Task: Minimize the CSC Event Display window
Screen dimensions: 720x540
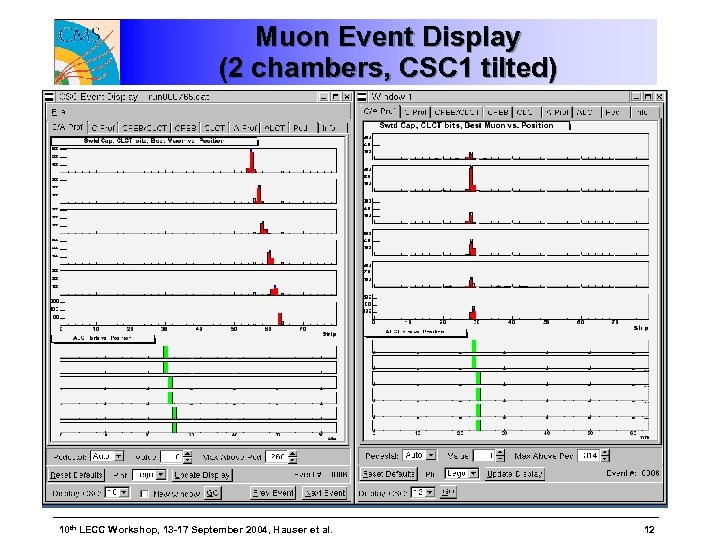Action: 324,97
